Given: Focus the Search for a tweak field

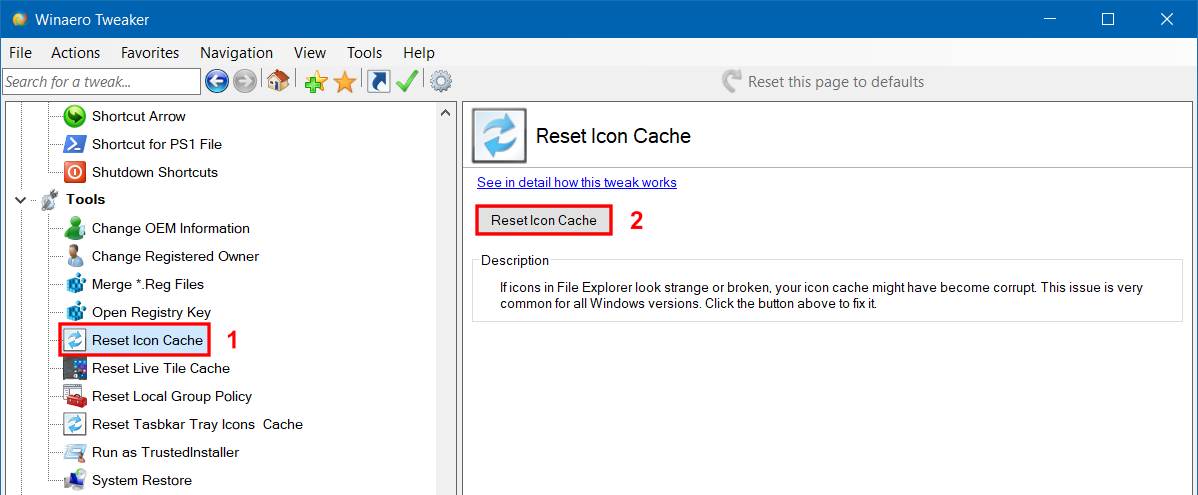Looking at the screenshot, I should coord(102,81).
